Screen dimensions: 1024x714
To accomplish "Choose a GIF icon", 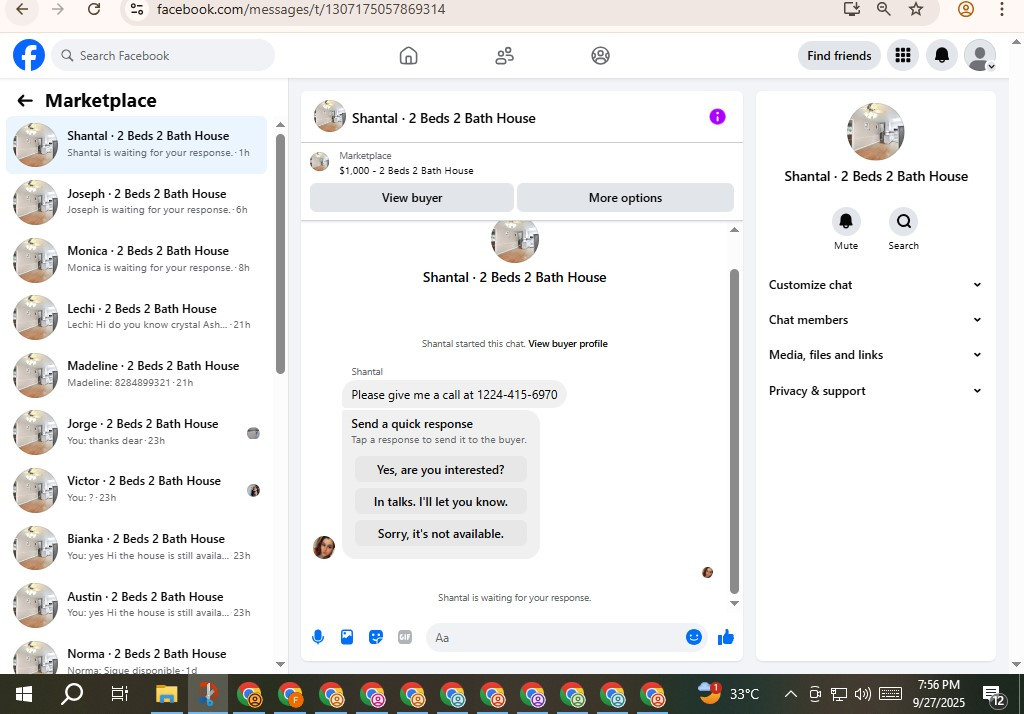I will [405, 637].
